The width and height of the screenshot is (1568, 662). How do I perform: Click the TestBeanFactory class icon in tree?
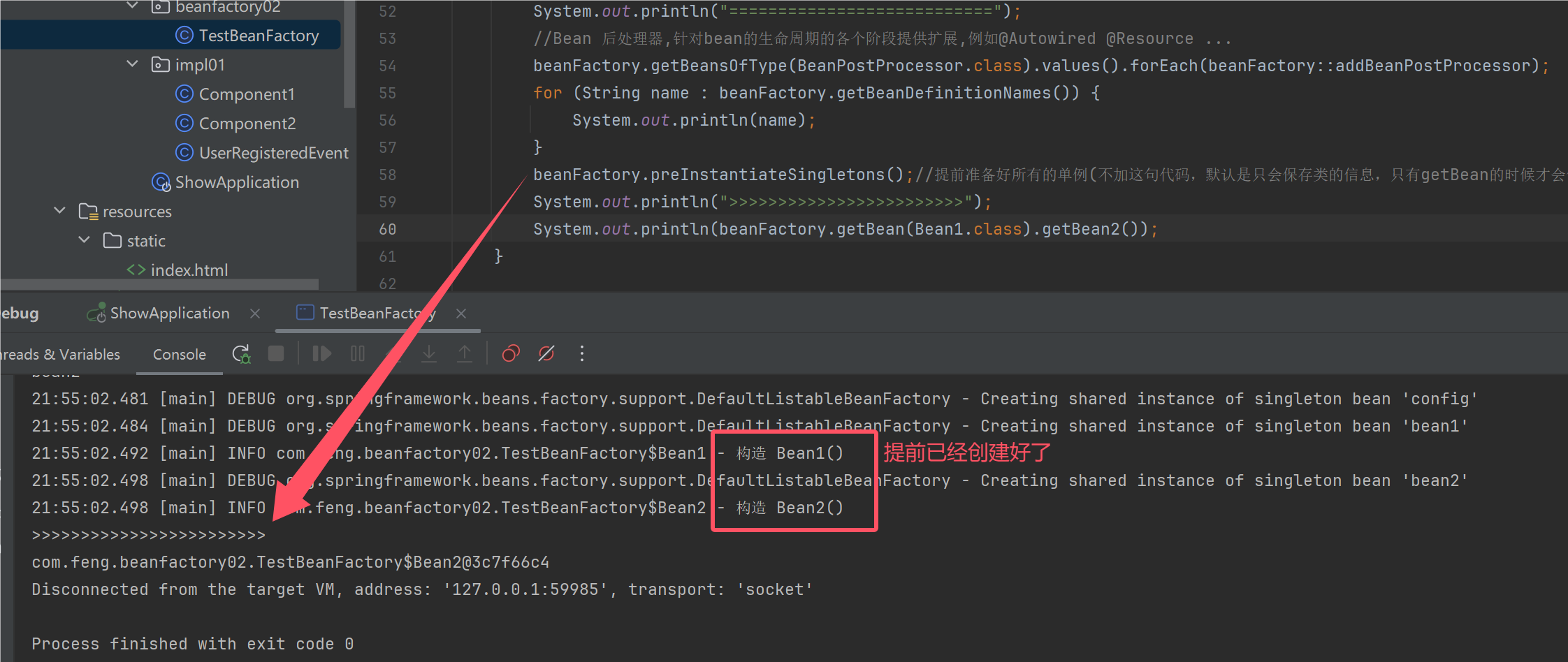[x=184, y=36]
